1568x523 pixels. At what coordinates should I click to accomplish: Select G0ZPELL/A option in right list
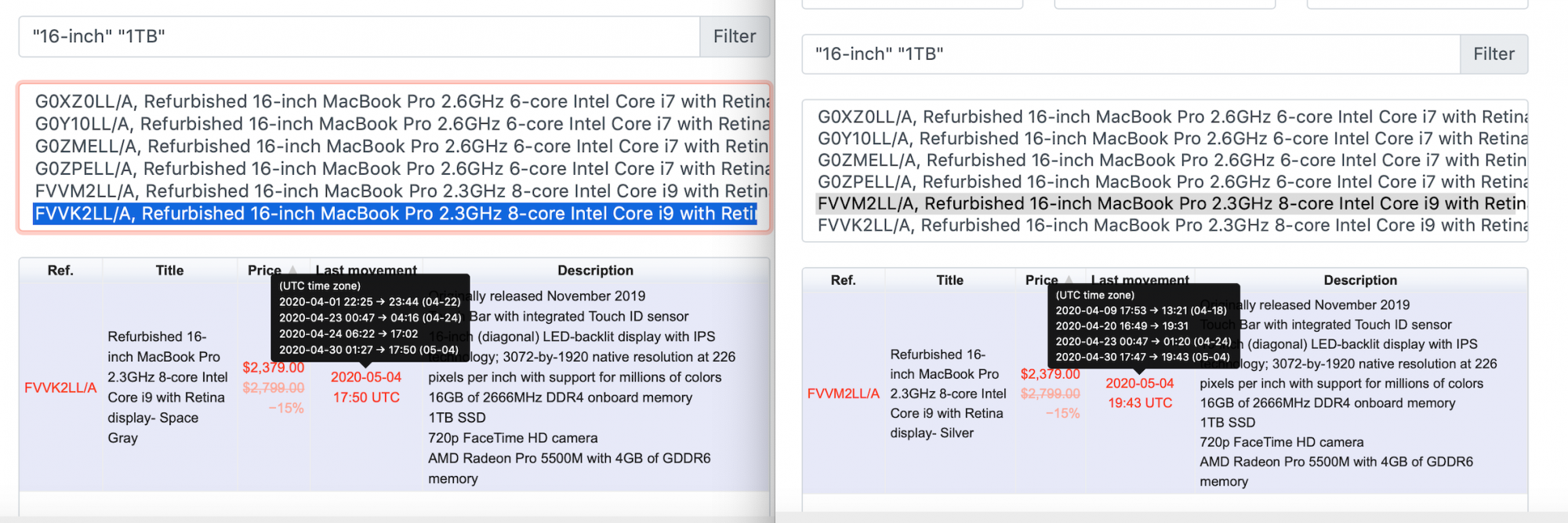(1171, 182)
